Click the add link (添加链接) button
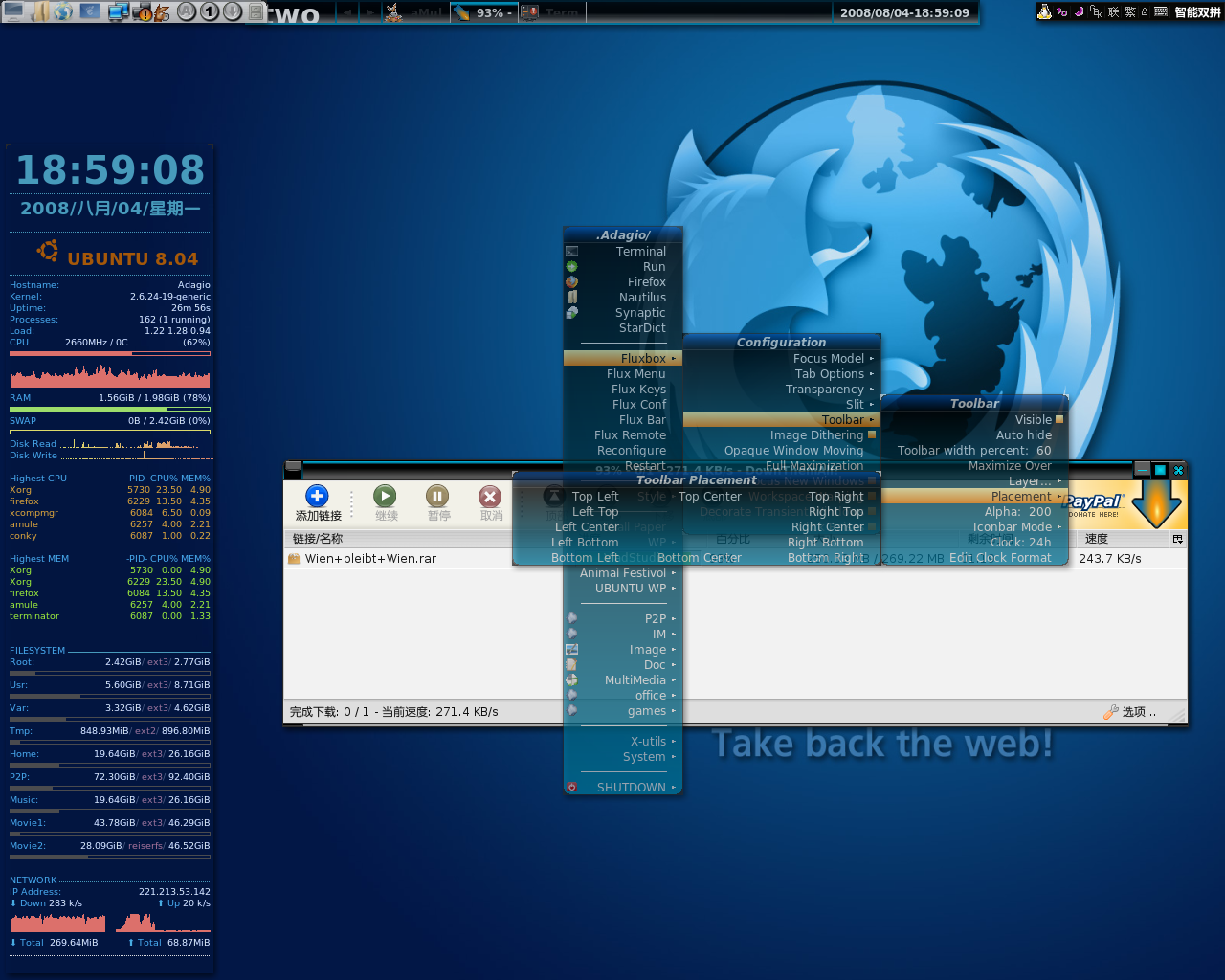This screenshot has height=980, width=1225. pyautogui.click(x=318, y=503)
